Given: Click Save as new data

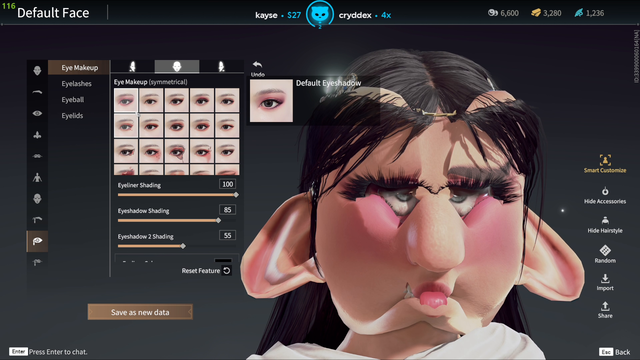Looking at the screenshot, I should tap(140, 312).
